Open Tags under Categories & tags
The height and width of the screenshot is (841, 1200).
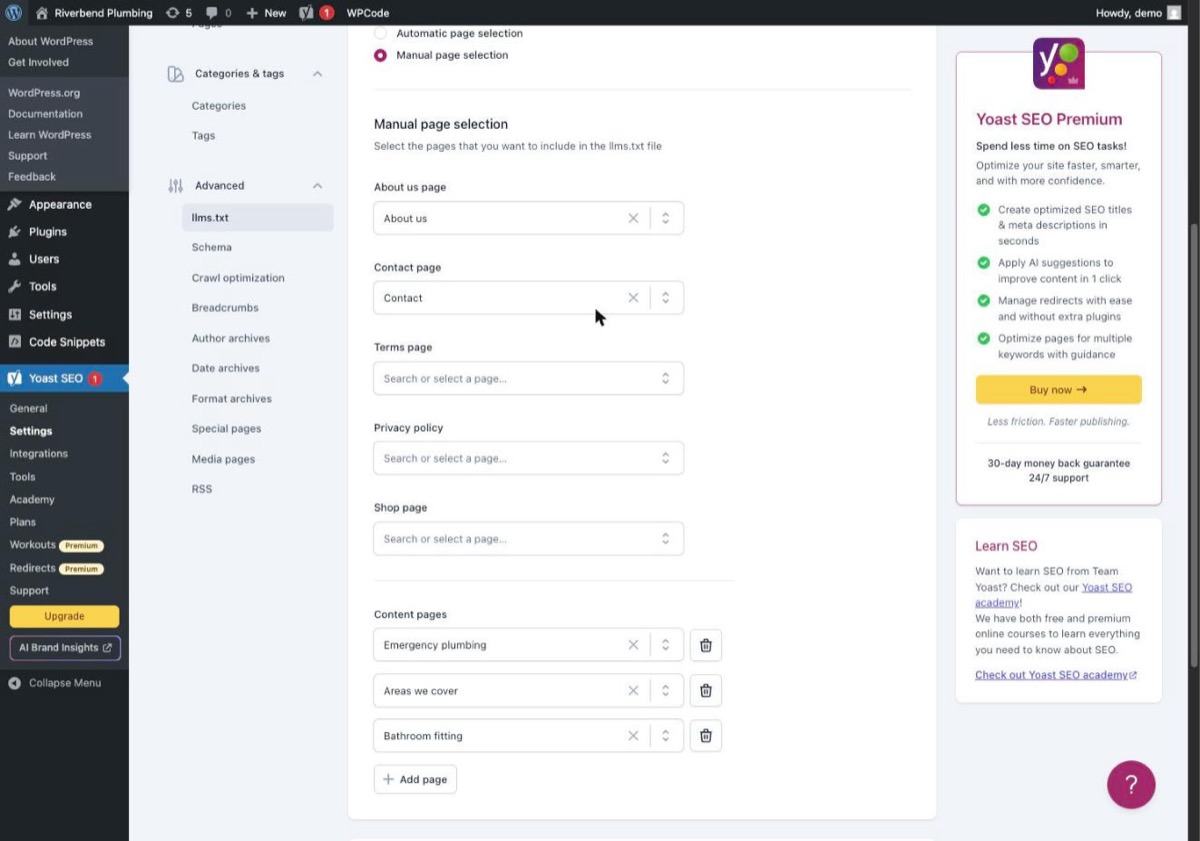click(203, 136)
